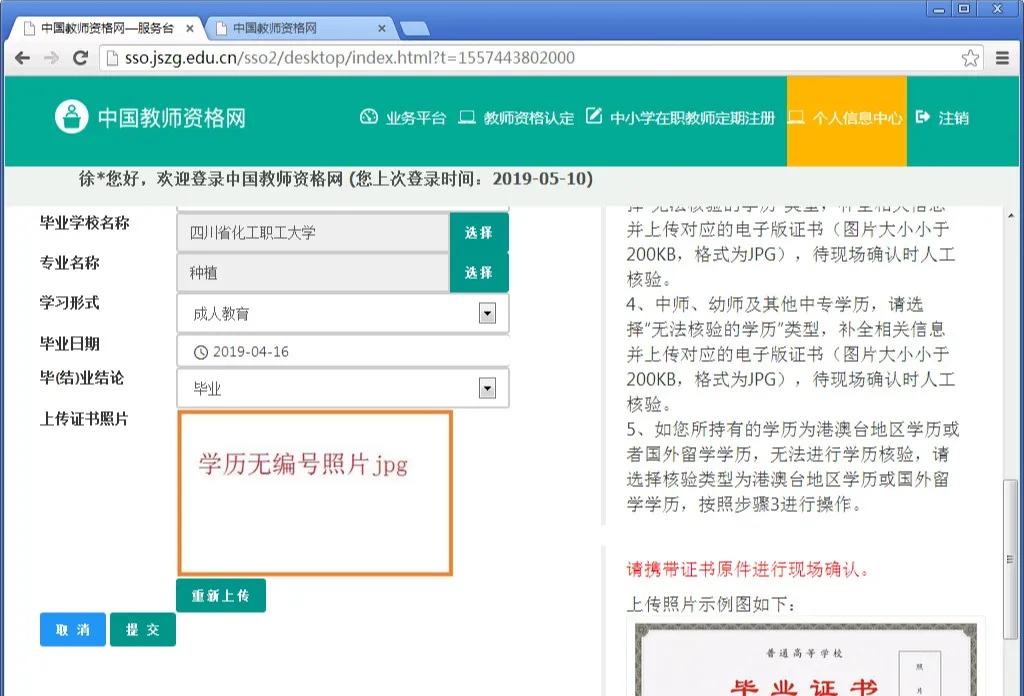Select the 中小学在职教师定期注册 edit icon
The image size is (1024, 696).
[592, 117]
